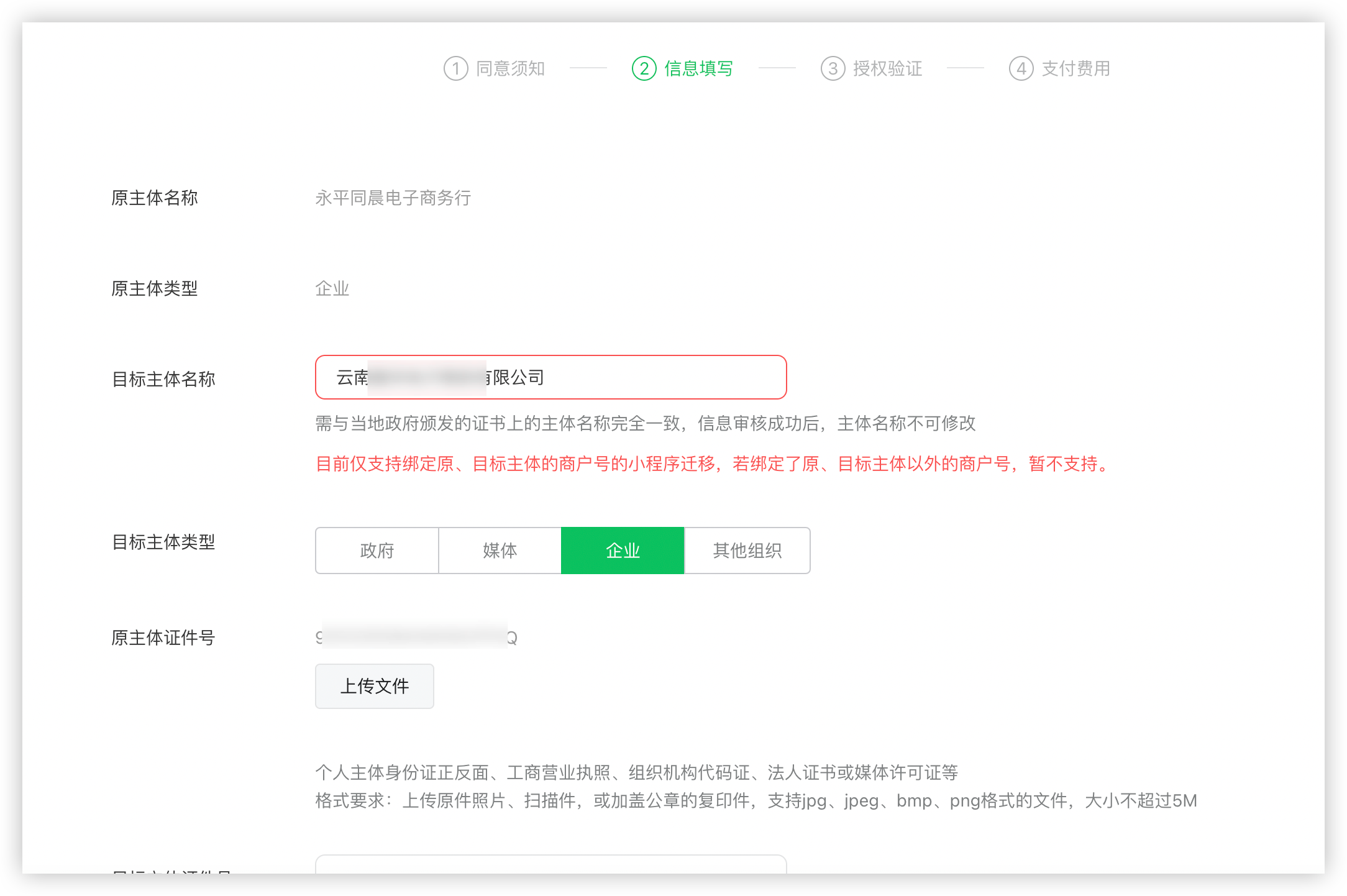Select 政府 as target entity type
Image resolution: width=1347 pixels, height=896 pixels.
[377, 551]
